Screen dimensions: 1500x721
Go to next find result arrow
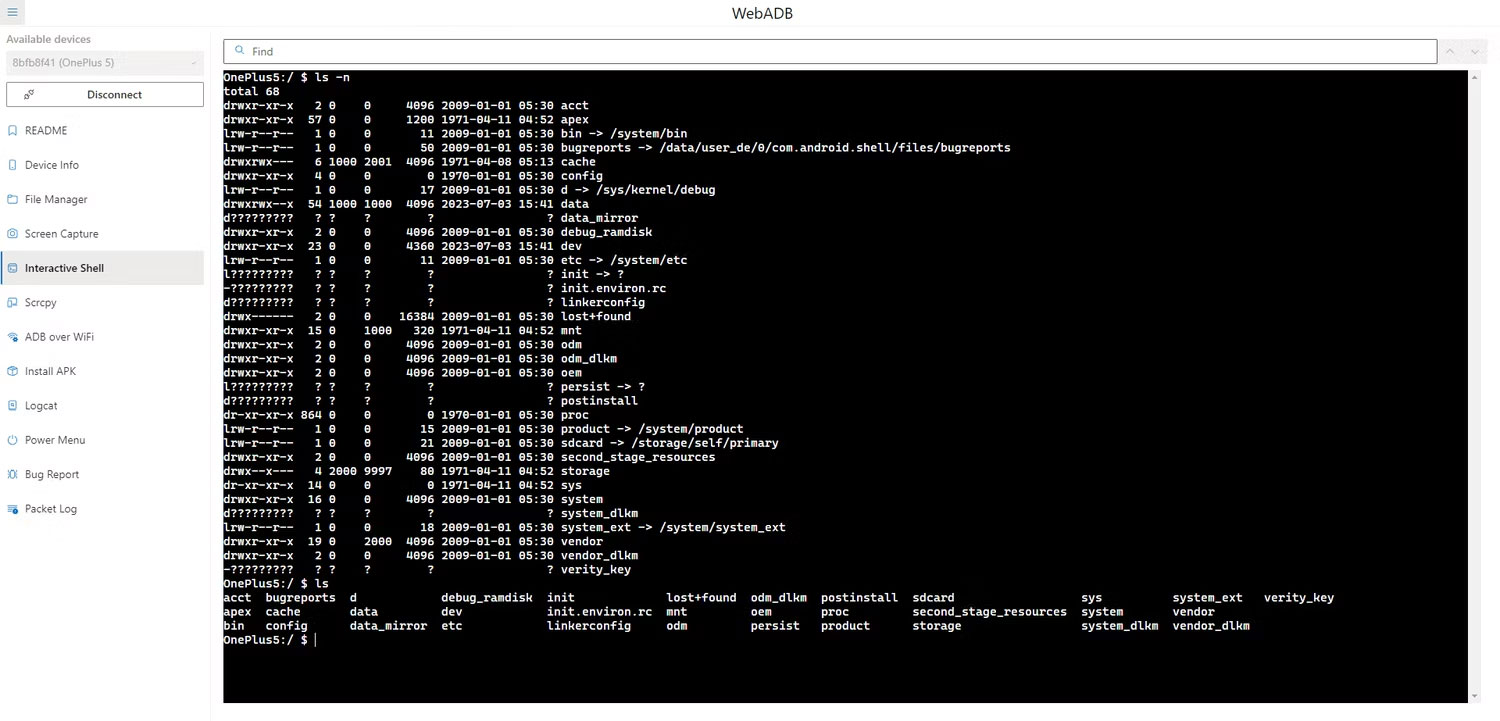point(1474,51)
